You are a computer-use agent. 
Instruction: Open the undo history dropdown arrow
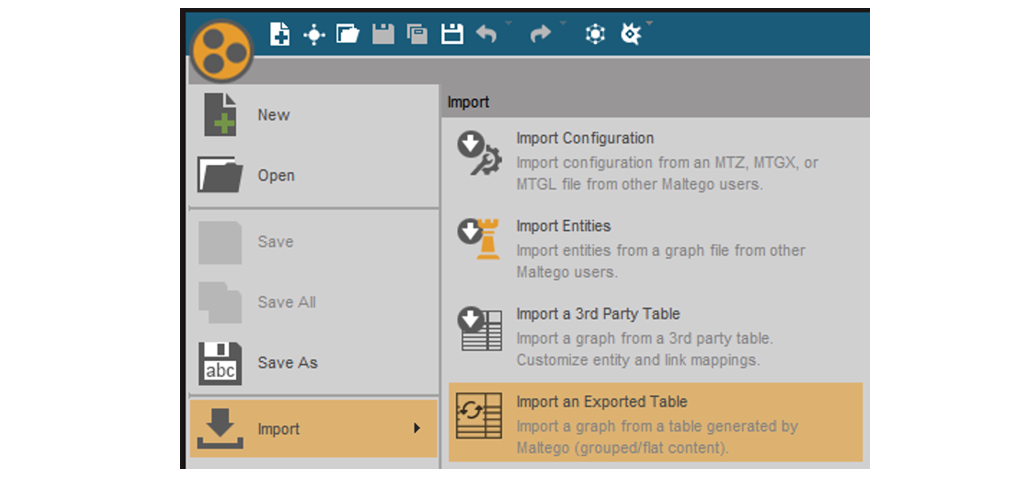click(x=508, y=24)
